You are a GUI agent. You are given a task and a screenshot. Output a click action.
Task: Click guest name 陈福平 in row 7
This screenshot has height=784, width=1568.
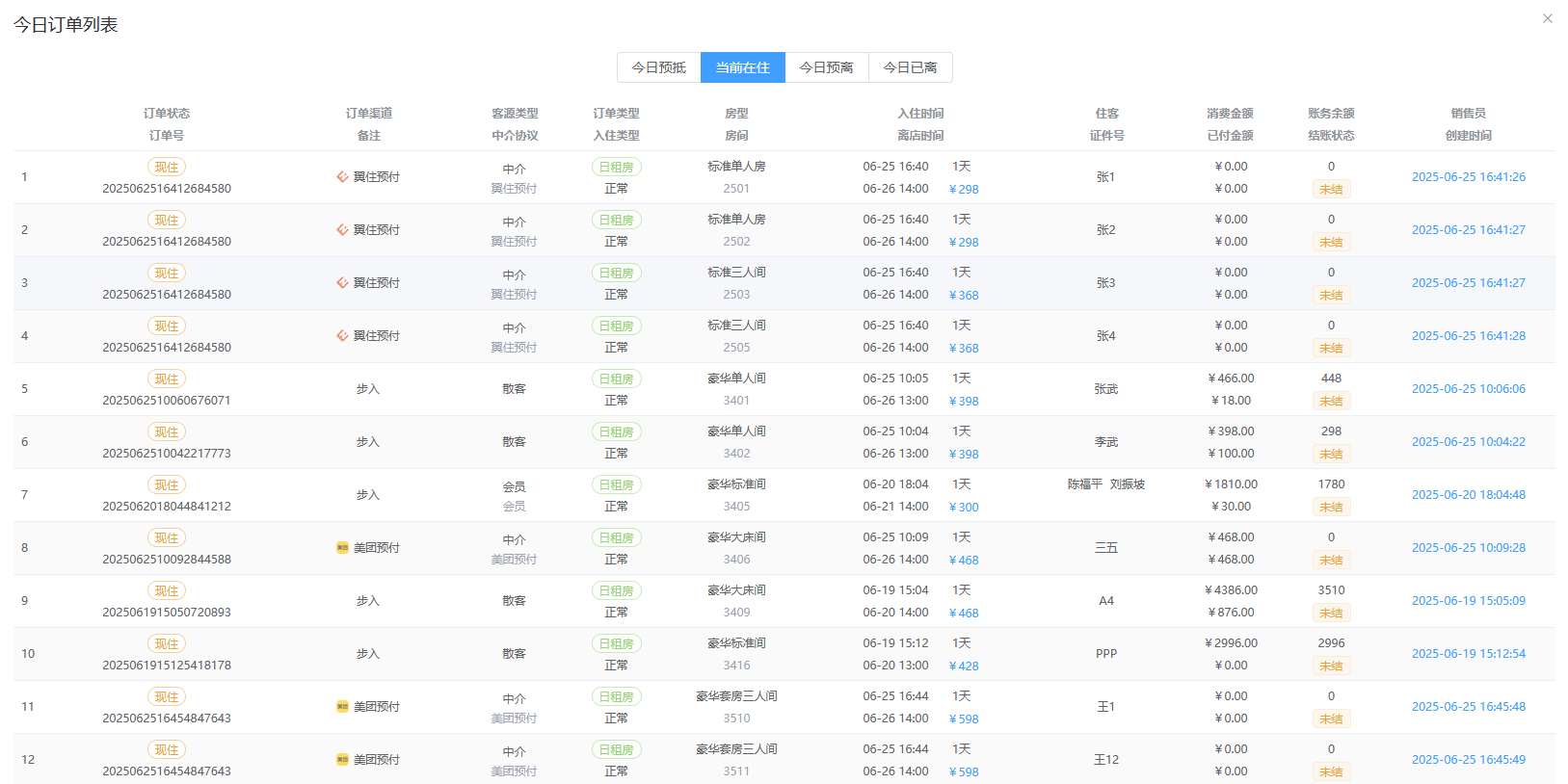coord(1085,484)
